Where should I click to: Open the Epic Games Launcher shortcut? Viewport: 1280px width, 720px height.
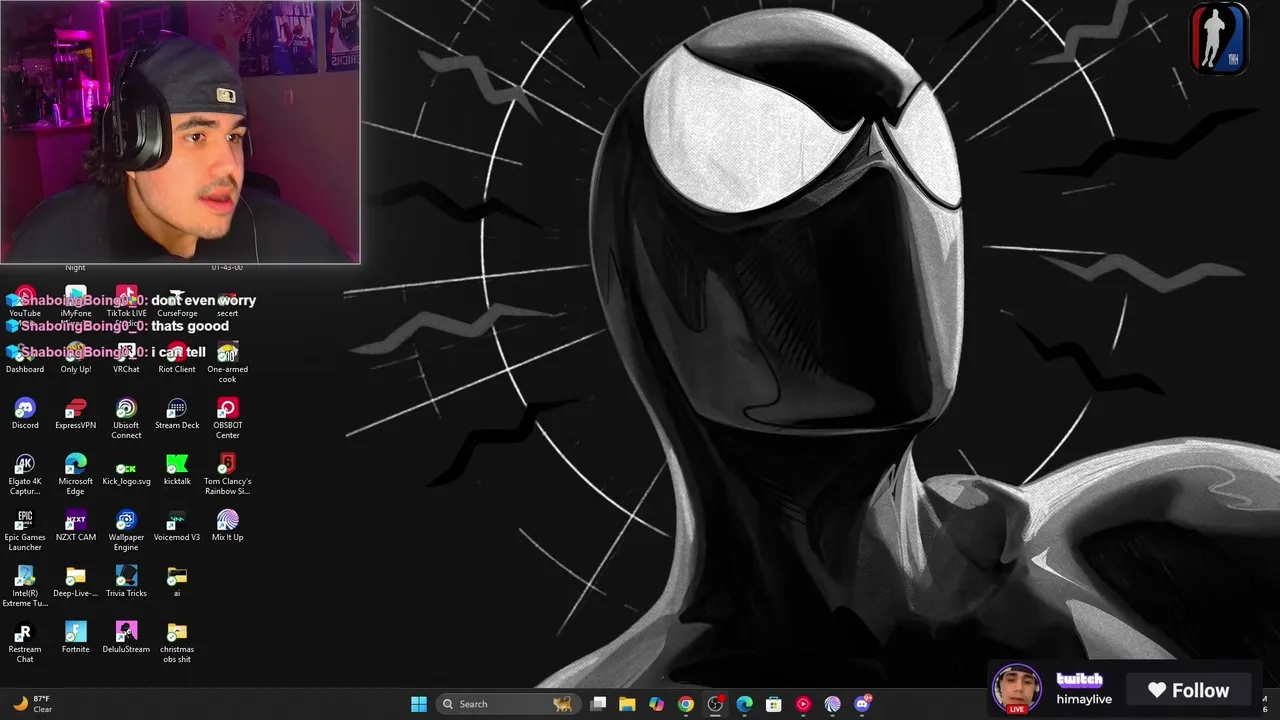pos(25,531)
